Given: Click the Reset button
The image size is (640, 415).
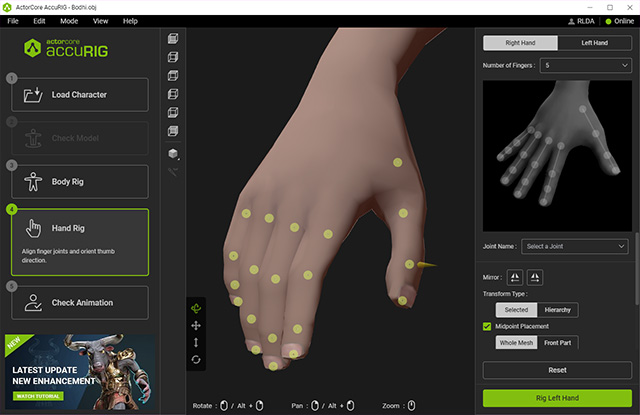Looking at the screenshot, I should pyautogui.click(x=557, y=370).
